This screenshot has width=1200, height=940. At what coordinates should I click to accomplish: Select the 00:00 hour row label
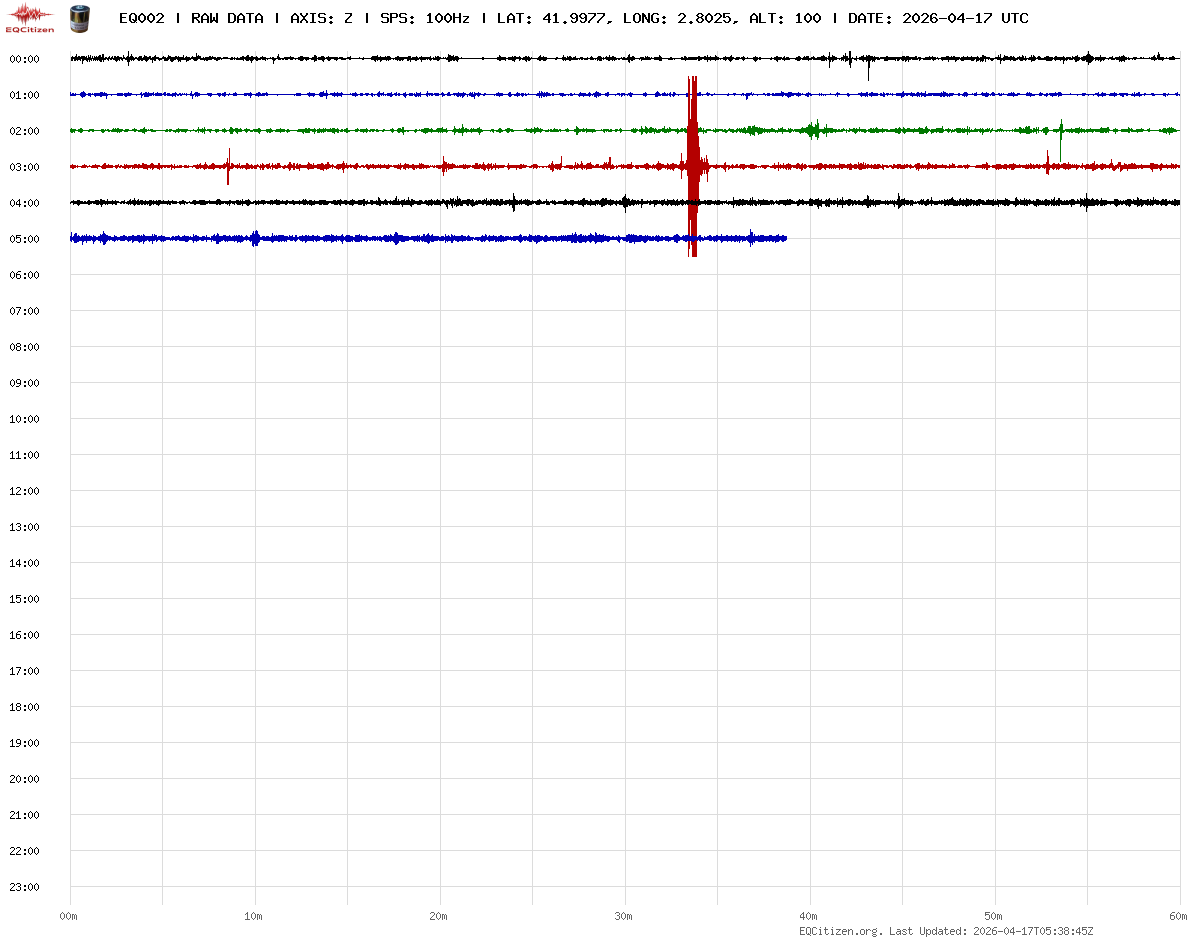point(24,59)
